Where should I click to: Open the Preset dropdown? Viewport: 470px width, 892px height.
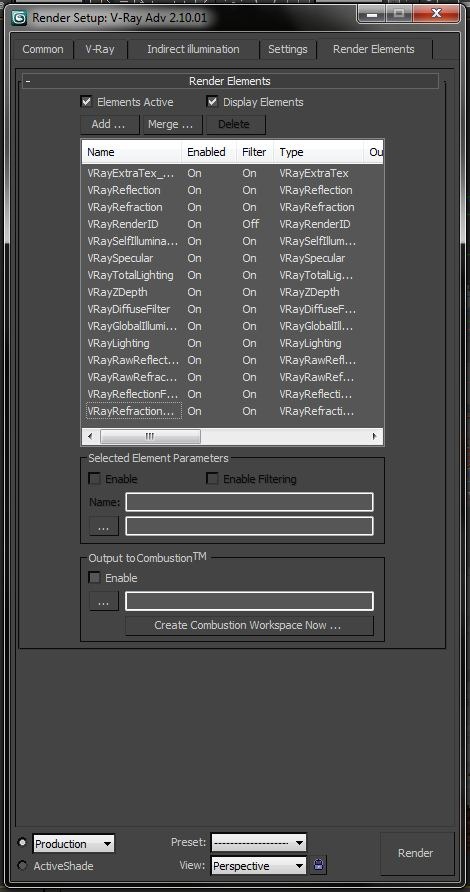pos(259,842)
